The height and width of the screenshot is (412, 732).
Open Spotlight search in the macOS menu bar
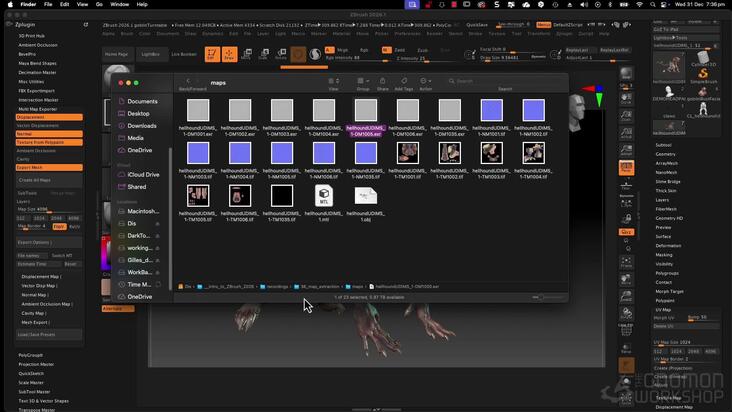point(652,4)
